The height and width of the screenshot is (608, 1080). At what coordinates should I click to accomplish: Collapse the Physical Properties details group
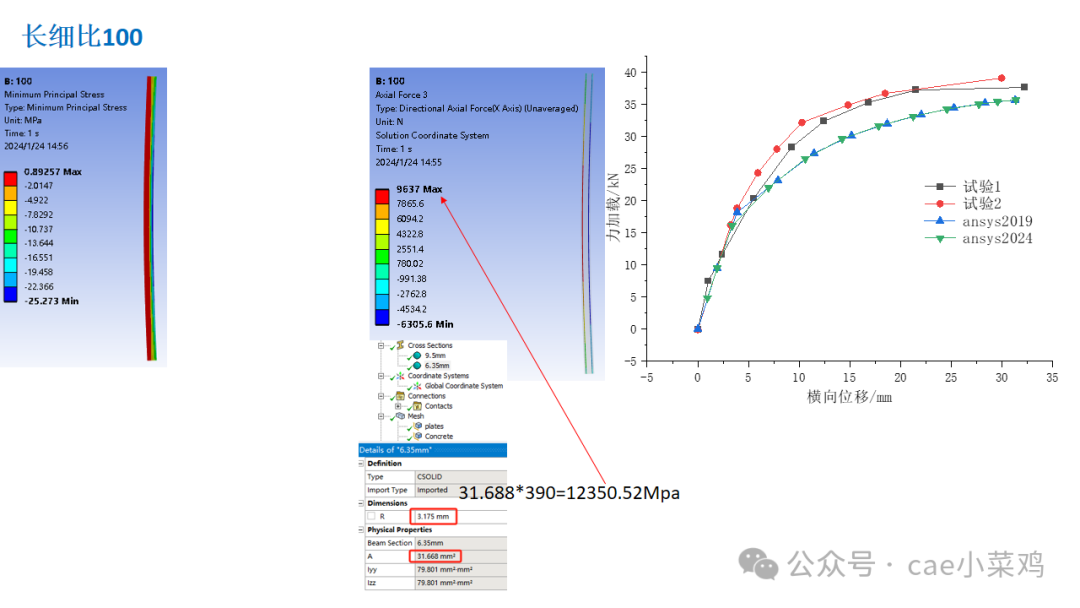361,530
